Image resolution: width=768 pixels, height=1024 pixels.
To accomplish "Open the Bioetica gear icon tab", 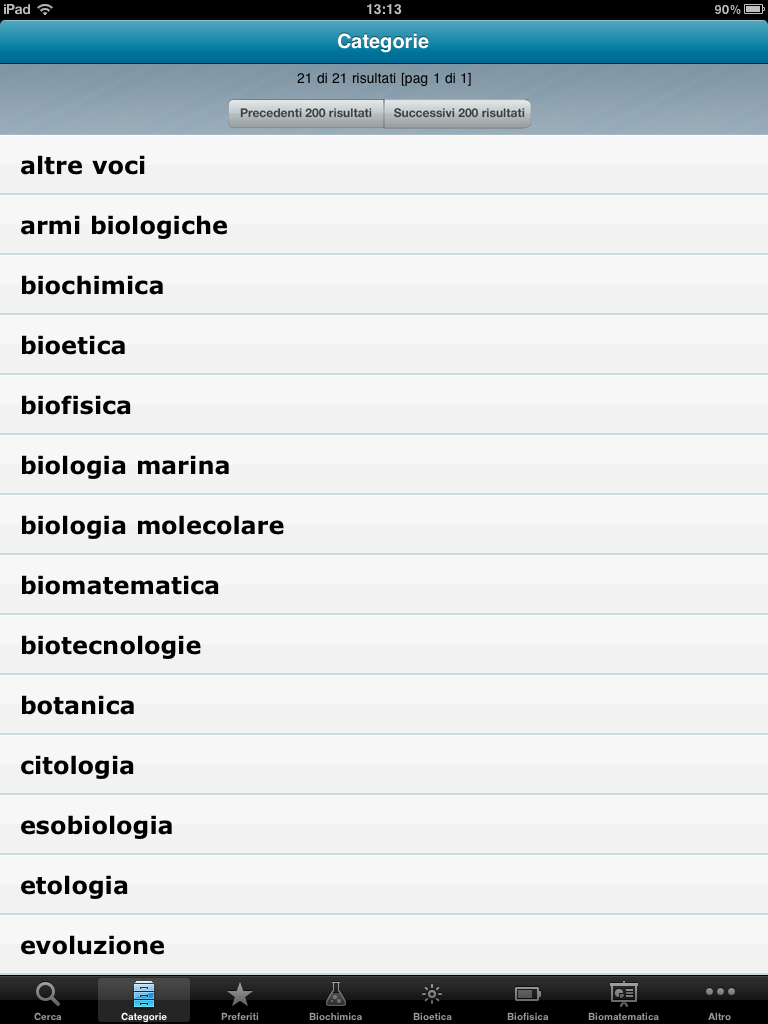I will tap(432, 994).
